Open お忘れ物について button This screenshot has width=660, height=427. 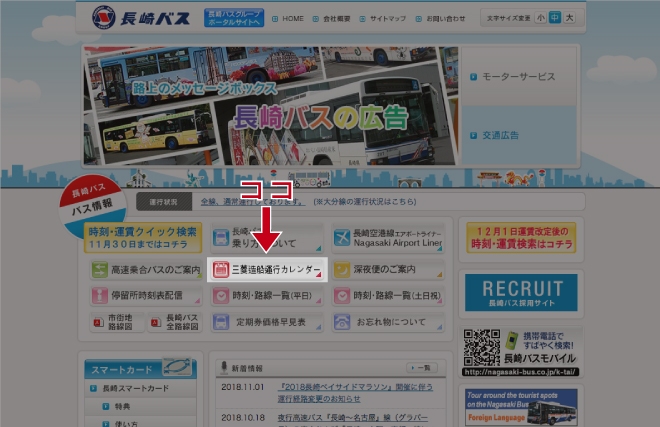[388, 322]
